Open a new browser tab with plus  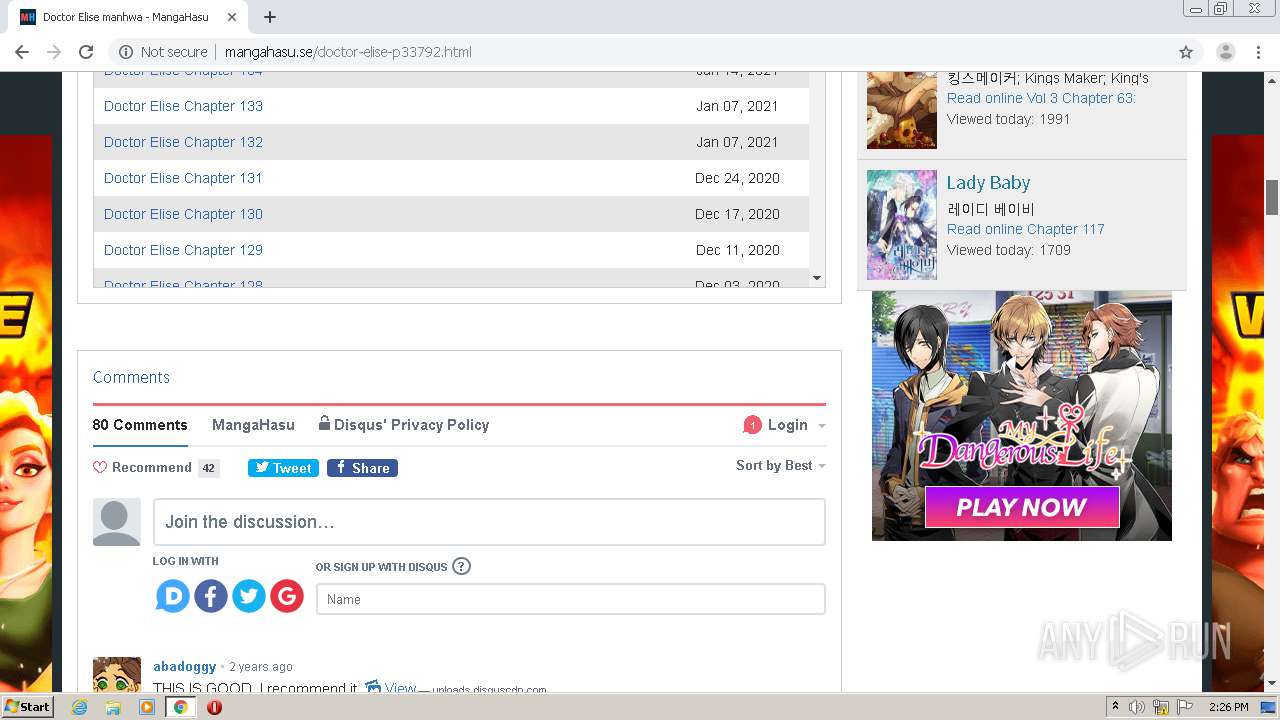[x=270, y=17]
